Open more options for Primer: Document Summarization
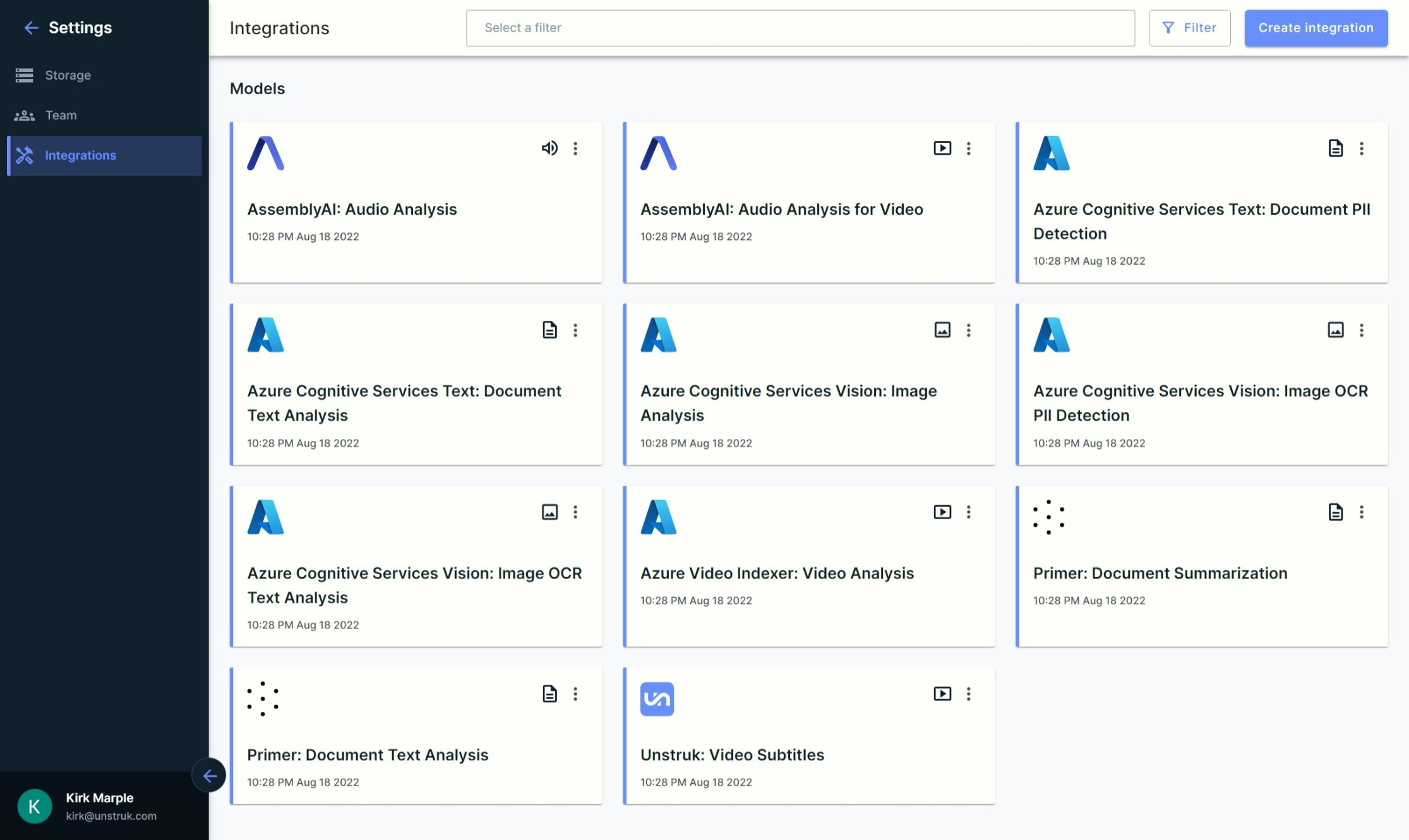 tap(1361, 512)
